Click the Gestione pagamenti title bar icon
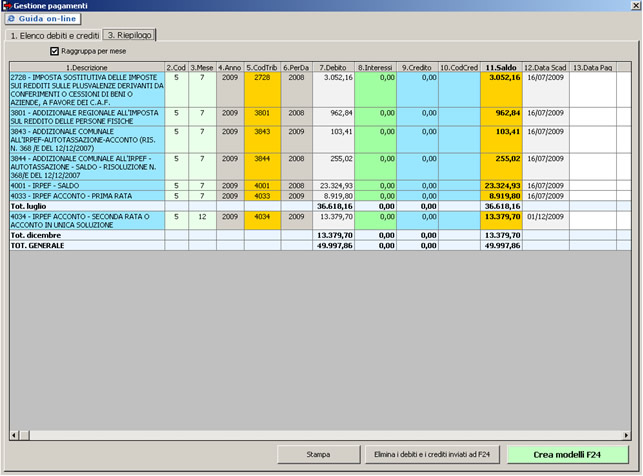This screenshot has height=476, width=643. pos(7,5)
